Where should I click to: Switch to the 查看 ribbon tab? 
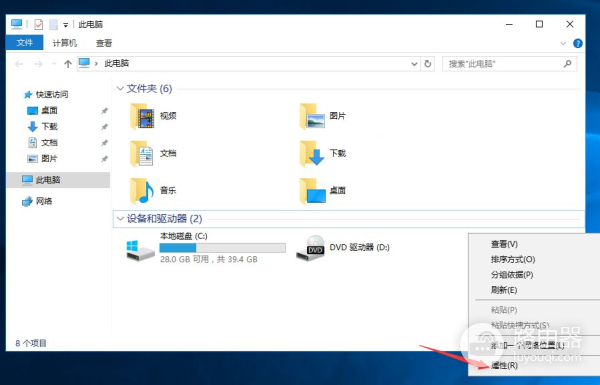104,43
